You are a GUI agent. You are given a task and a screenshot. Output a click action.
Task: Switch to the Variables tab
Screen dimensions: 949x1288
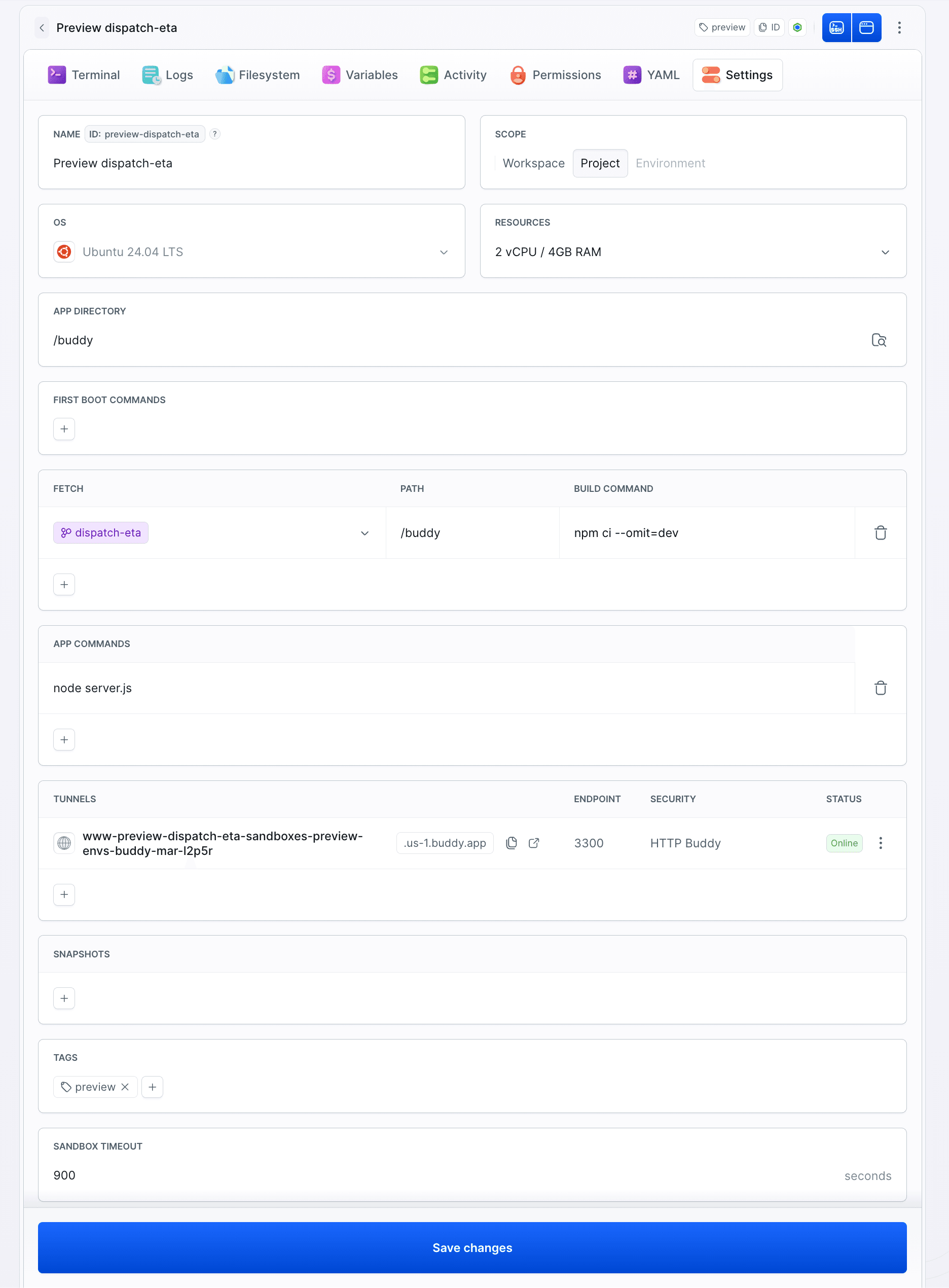(x=359, y=75)
